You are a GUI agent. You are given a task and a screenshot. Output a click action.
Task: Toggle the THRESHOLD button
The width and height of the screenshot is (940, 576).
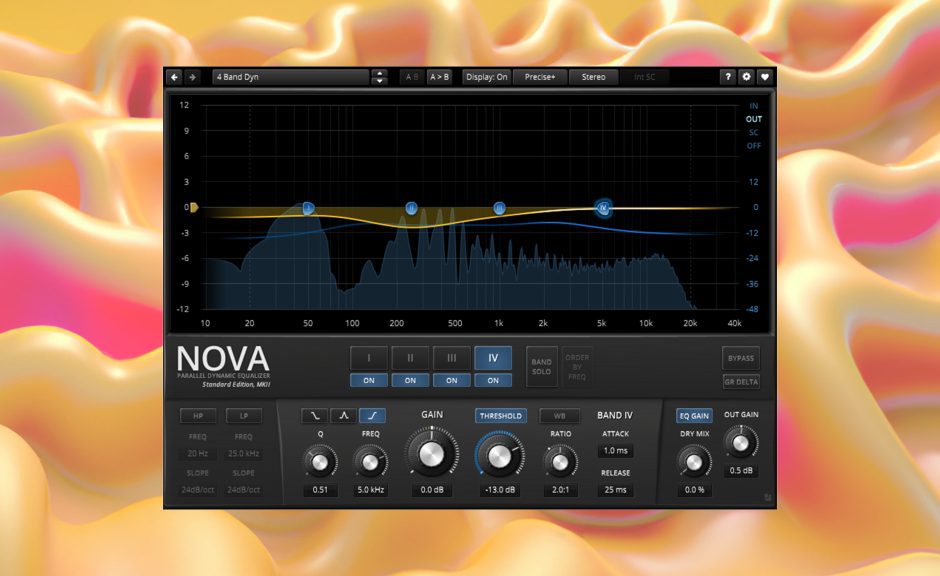pyautogui.click(x=500, y=416)
